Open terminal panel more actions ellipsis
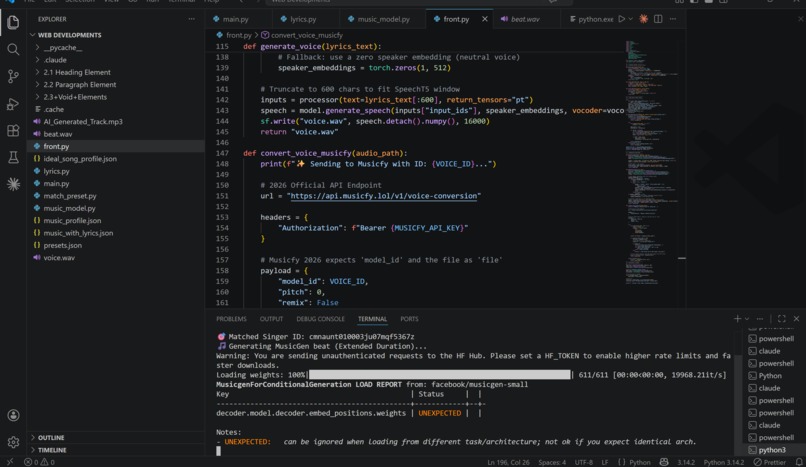The image size is (806, 467). click(x=760, y=319)
